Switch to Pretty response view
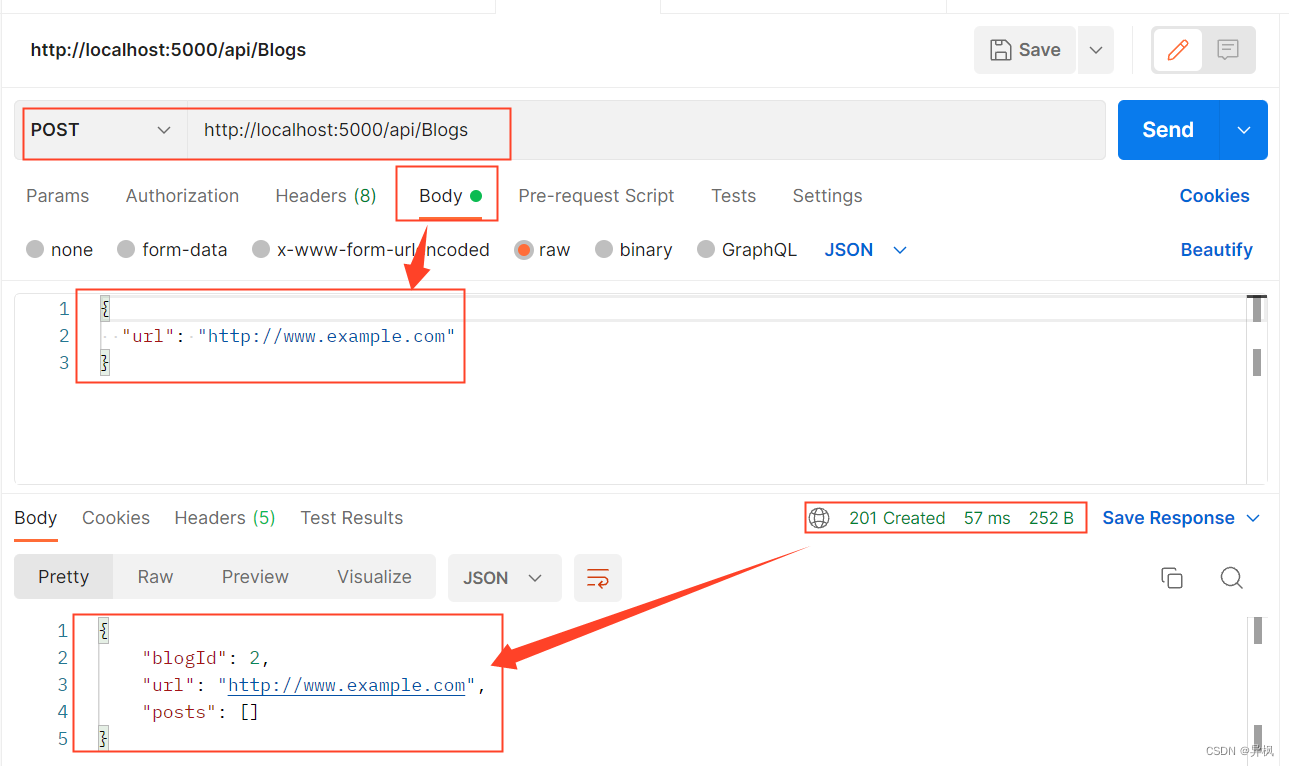 [64, 577]
